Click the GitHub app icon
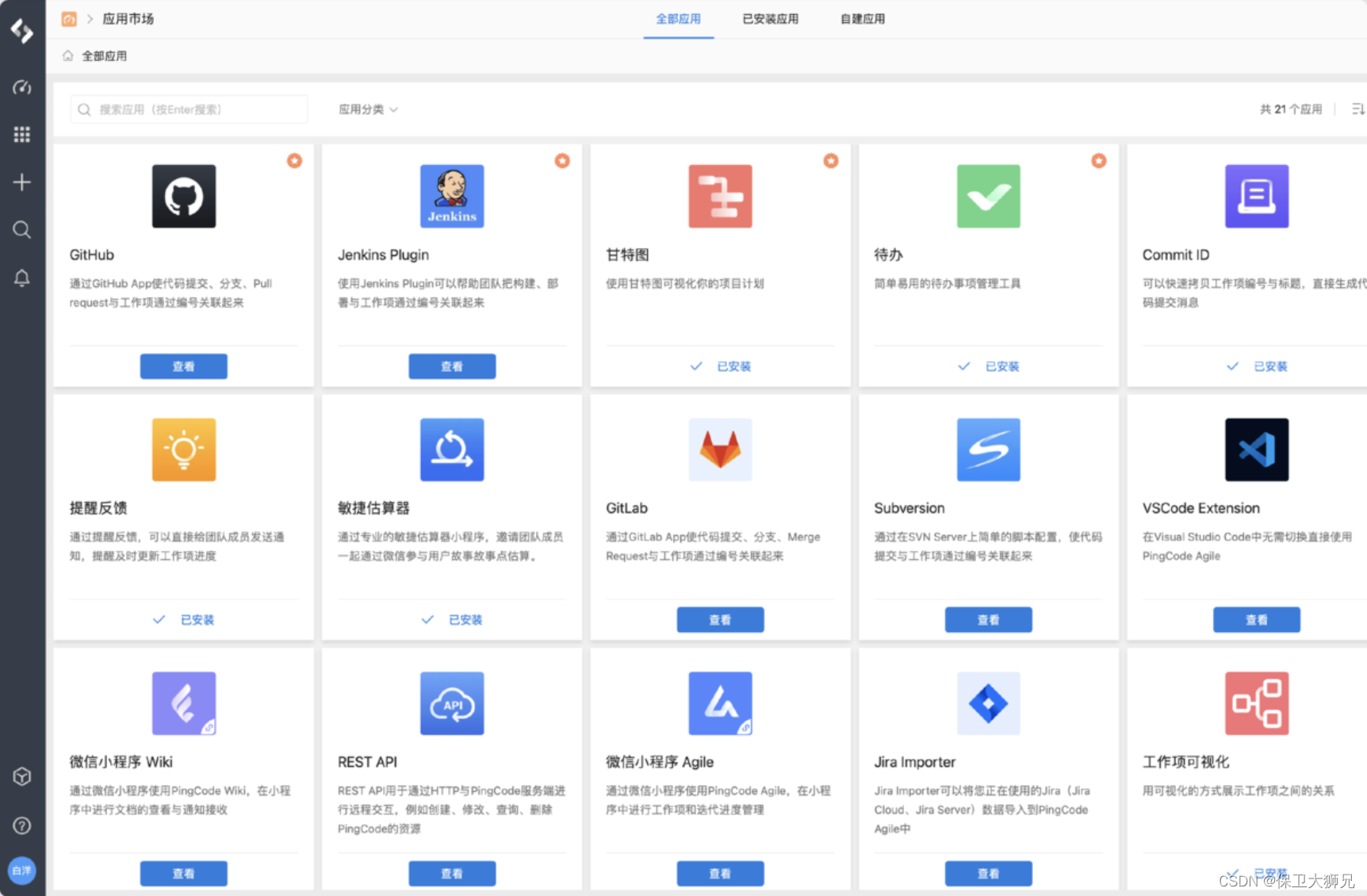The height and width of the screenshot is (896, 1367). [x=184, y=196]
